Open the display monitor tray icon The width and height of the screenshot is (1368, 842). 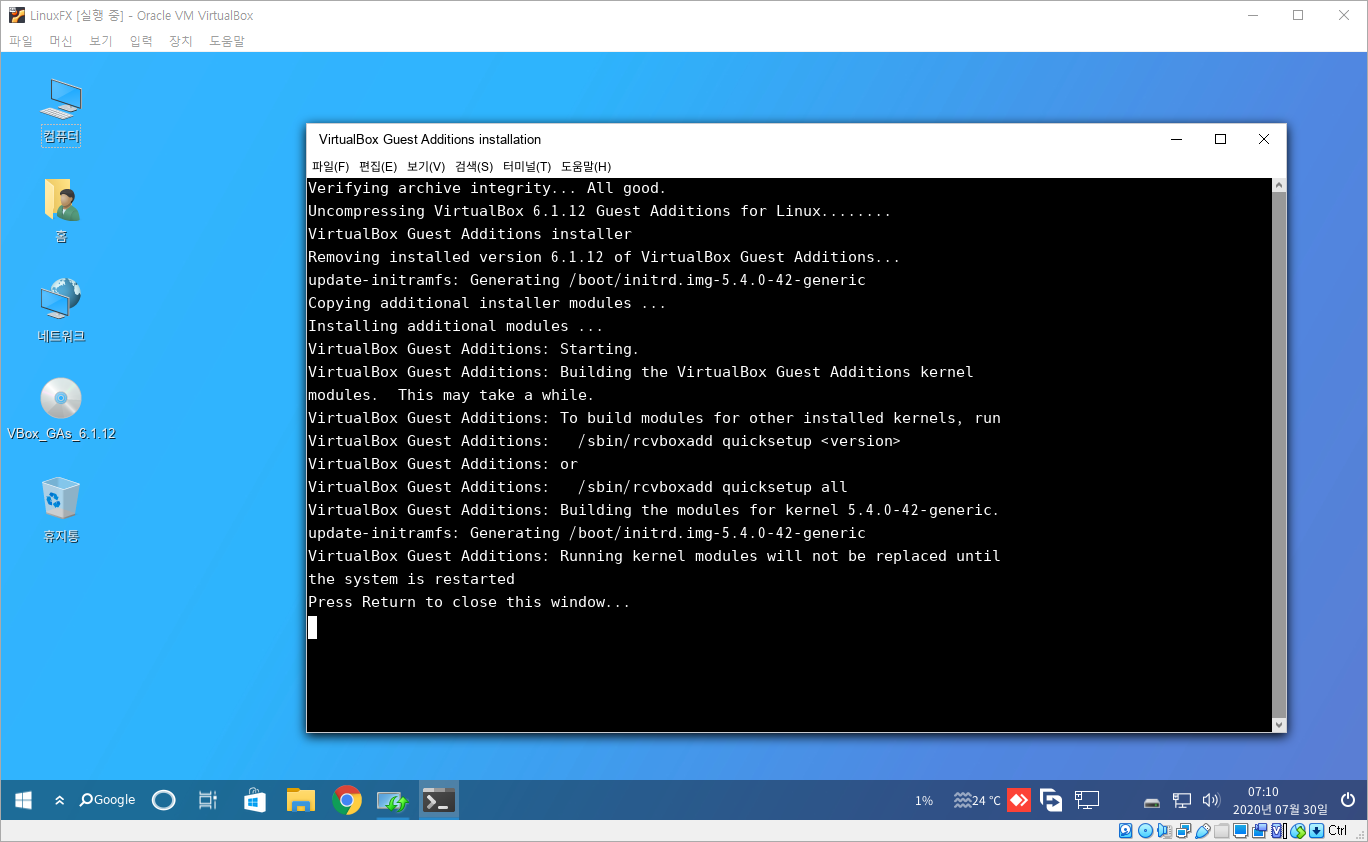tap(1087, 800)
